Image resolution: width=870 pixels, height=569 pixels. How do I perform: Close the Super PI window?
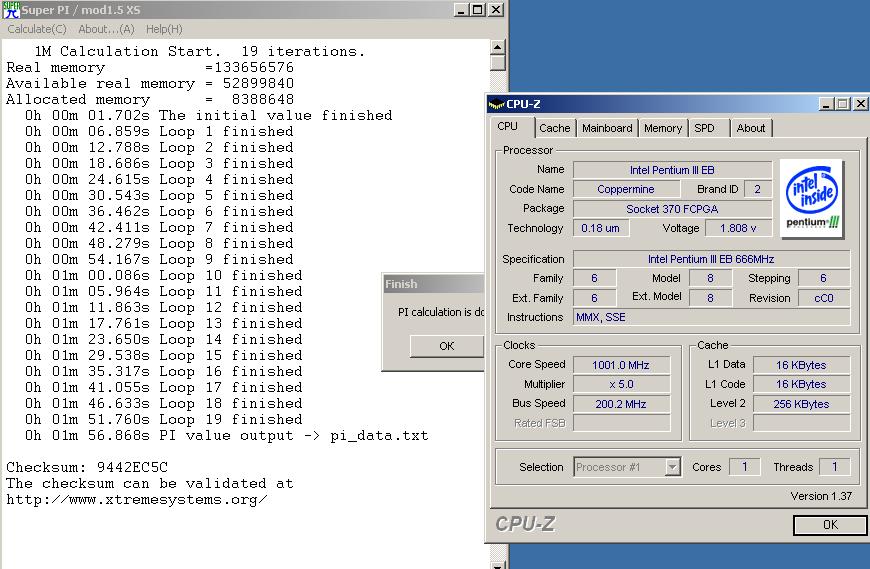pyautogui.click(x=495, y=10)
